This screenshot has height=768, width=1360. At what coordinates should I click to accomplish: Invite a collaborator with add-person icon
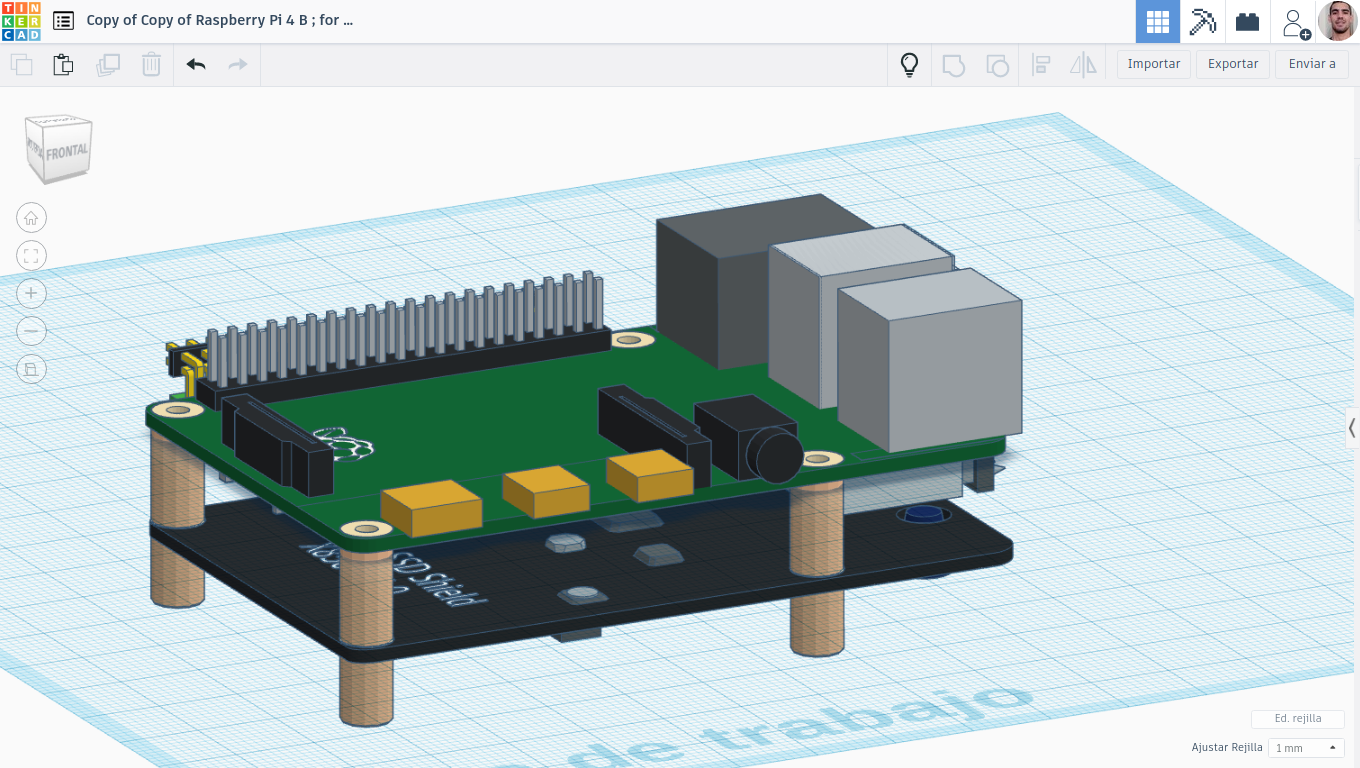coord(1295,22)
